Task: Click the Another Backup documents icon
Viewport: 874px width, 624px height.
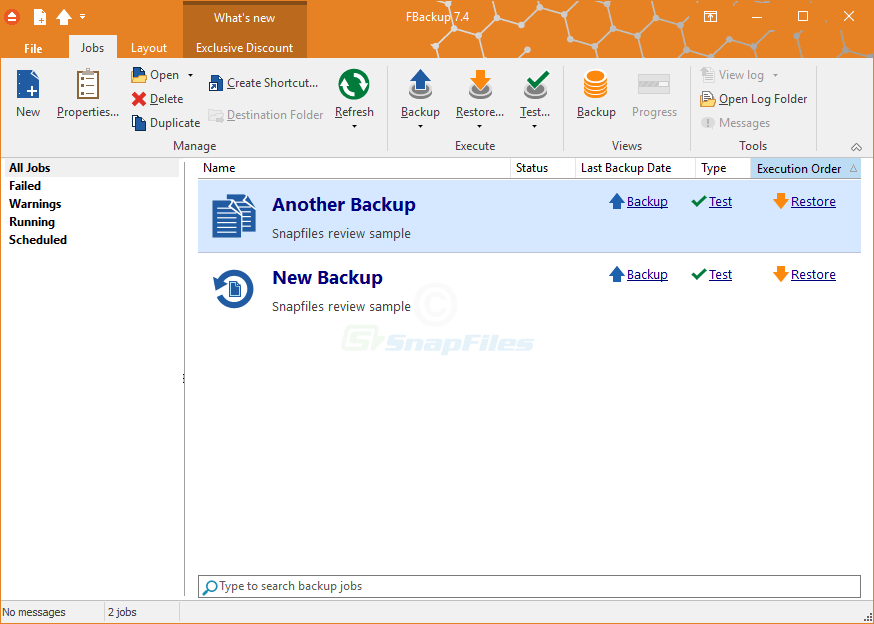Action: click(234, 216)
